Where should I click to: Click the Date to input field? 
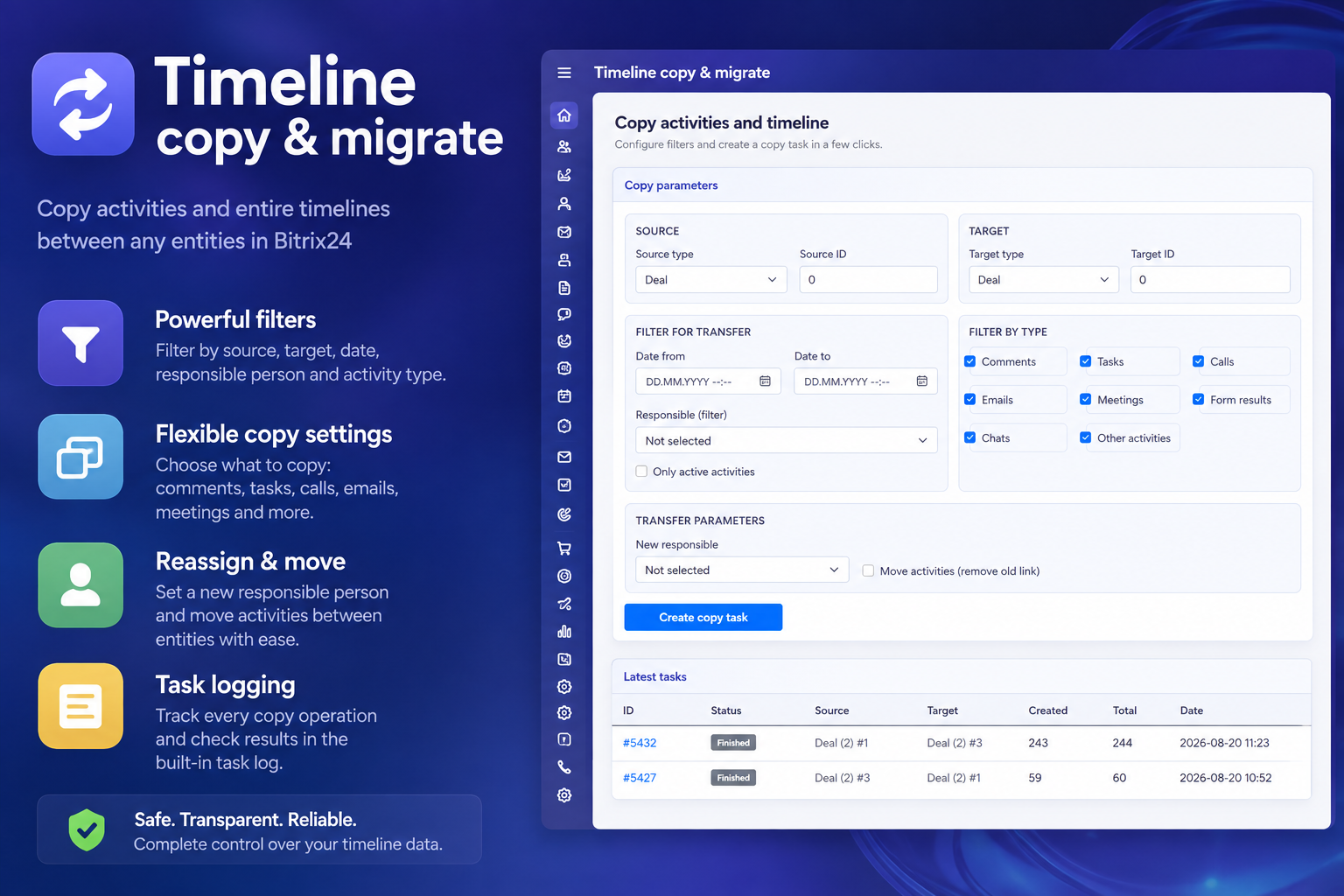click(865, 381)
